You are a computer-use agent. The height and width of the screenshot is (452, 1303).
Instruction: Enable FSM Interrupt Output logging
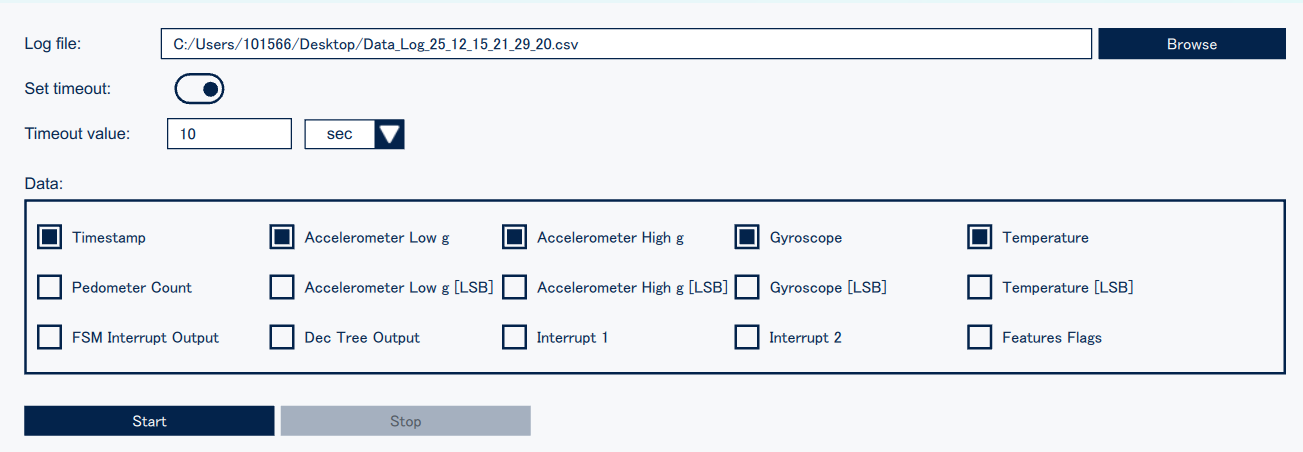[x=50, y=338]
